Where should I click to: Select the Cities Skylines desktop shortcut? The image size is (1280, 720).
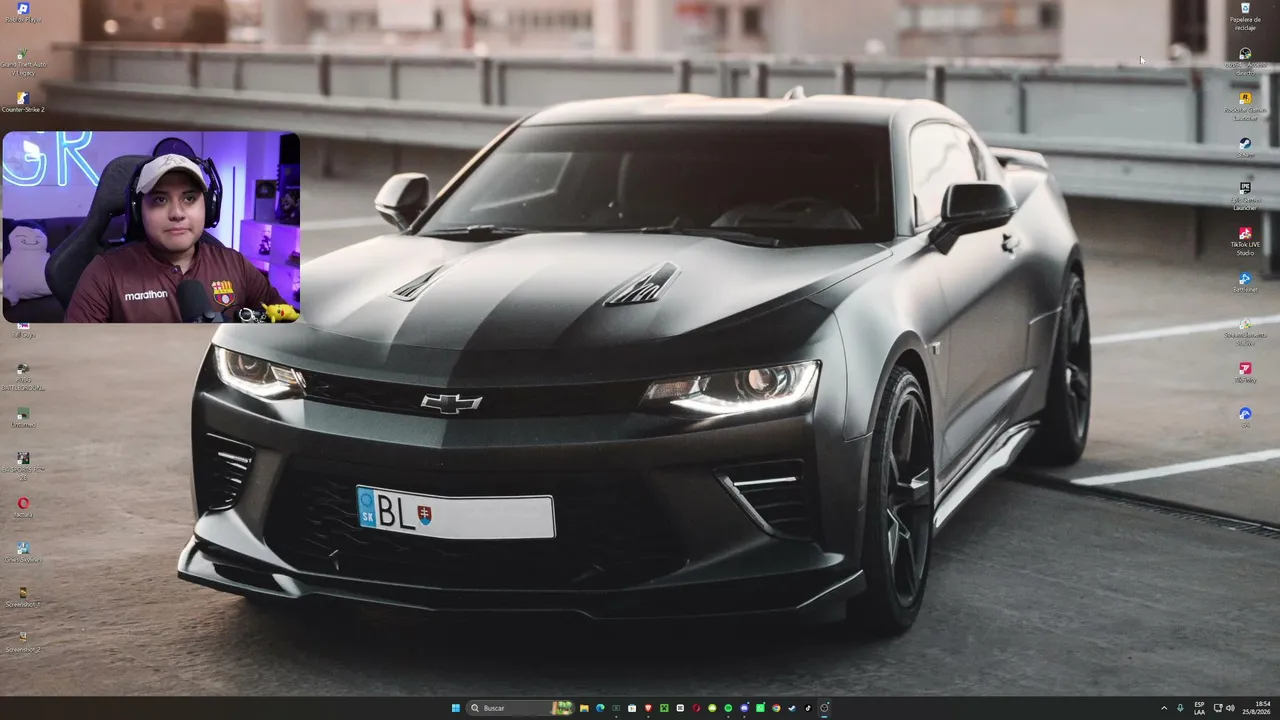tap(23, 553)
